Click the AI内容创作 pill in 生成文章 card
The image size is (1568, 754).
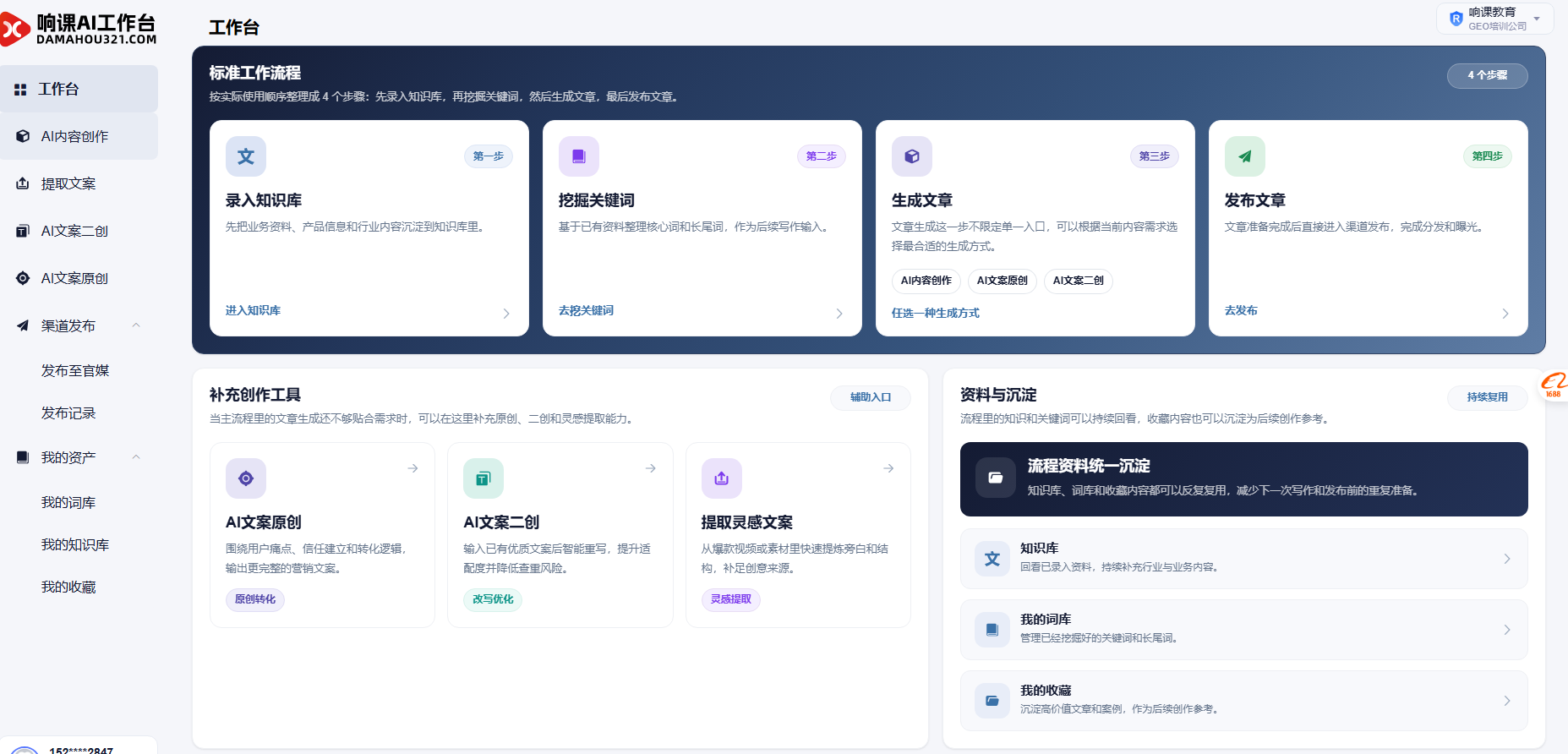click(x=926, y=281)
